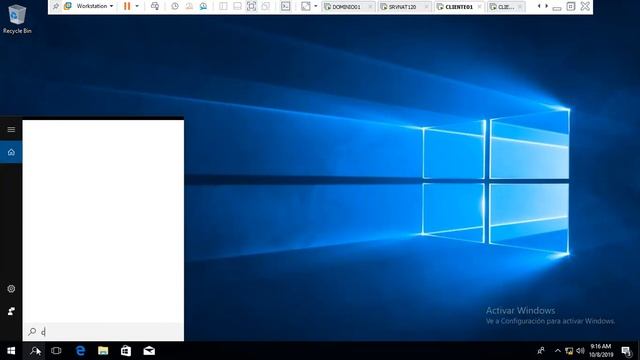Switch to the DOMINIO01 VM tab
The image size is (640, 360).
click(x=345, y=7)
